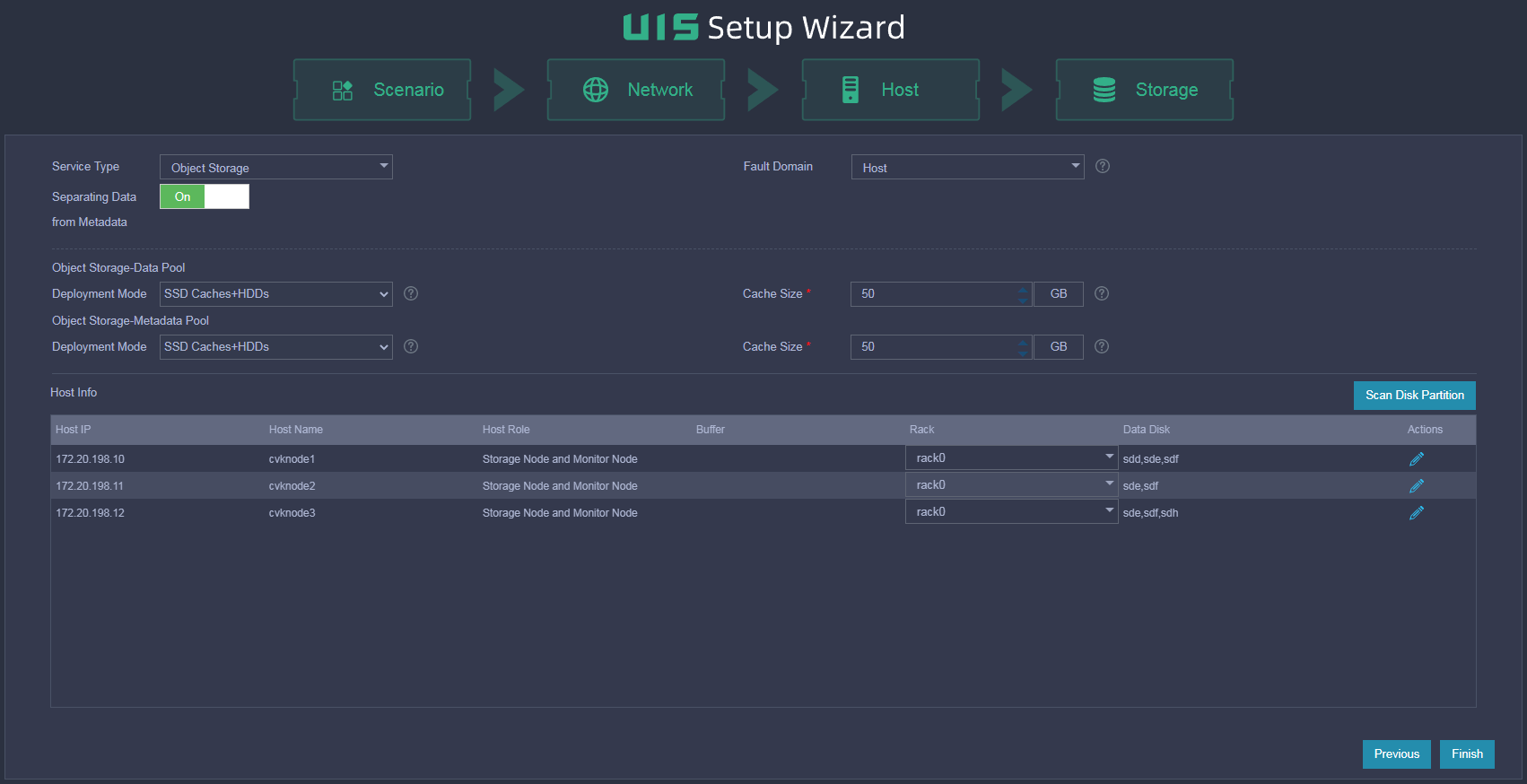Click the Rack column header
1527x784 pixels.
pos(922,430)
